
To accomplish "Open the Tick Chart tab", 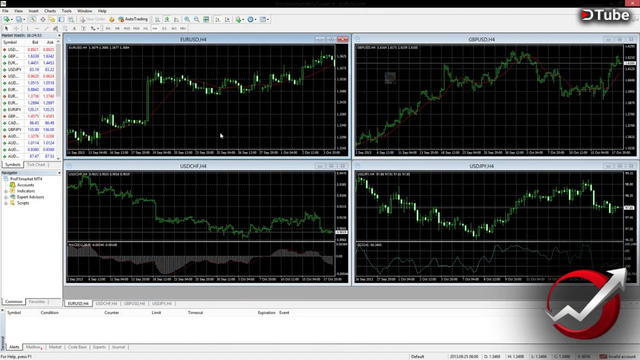I will point(36,164).
